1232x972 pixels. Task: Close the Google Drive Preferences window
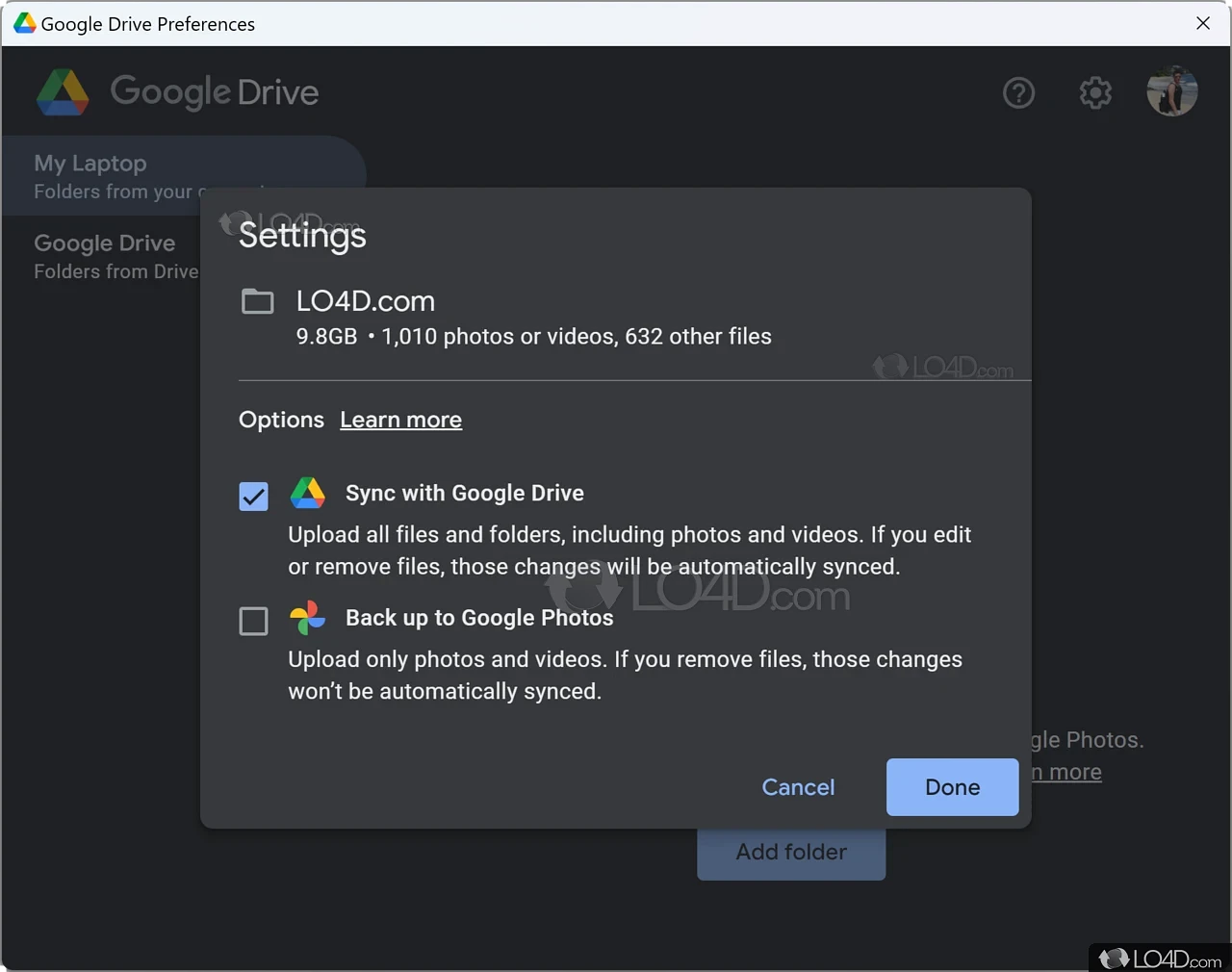point(1203,23)
